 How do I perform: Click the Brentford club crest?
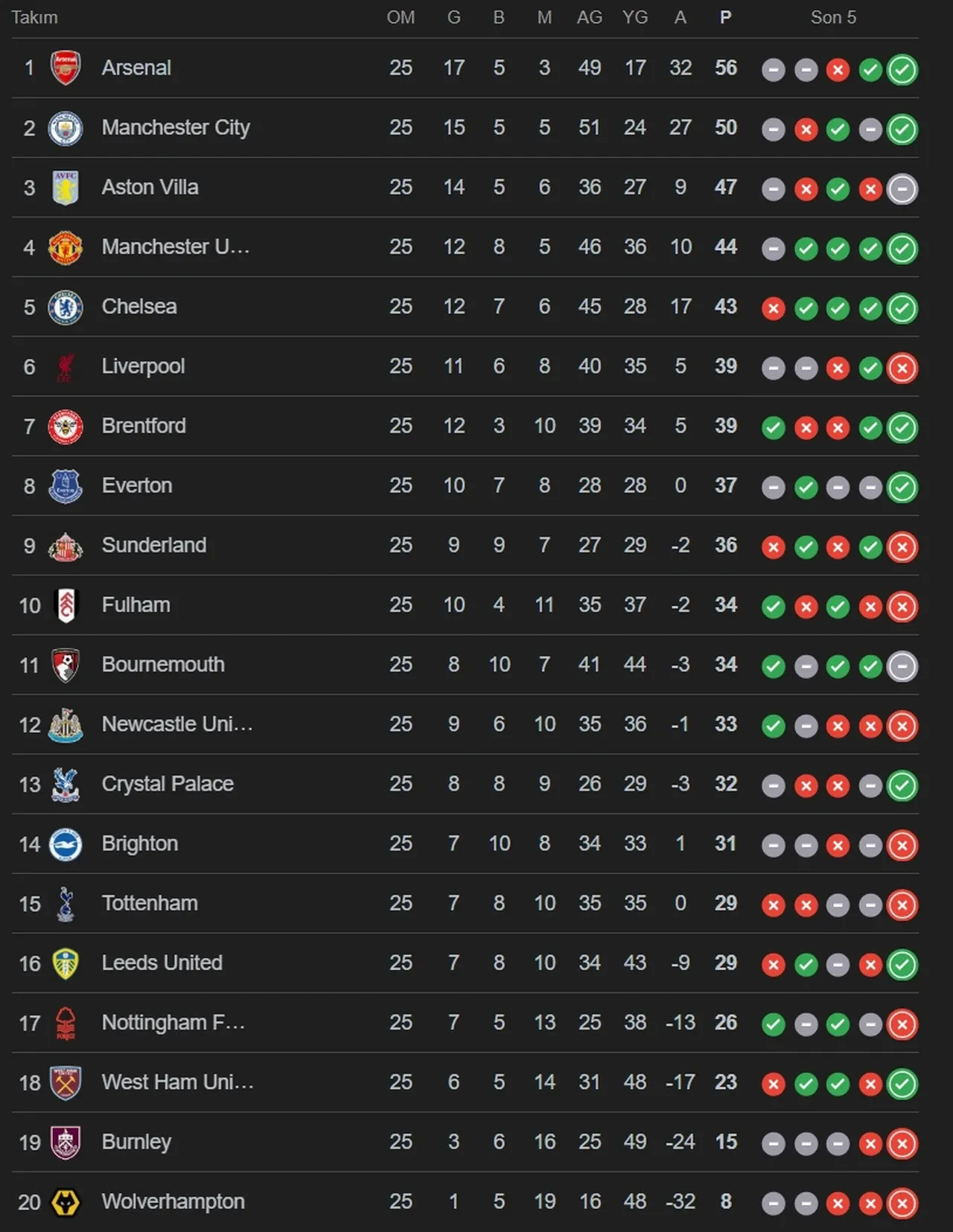click(x=66, y=427)
